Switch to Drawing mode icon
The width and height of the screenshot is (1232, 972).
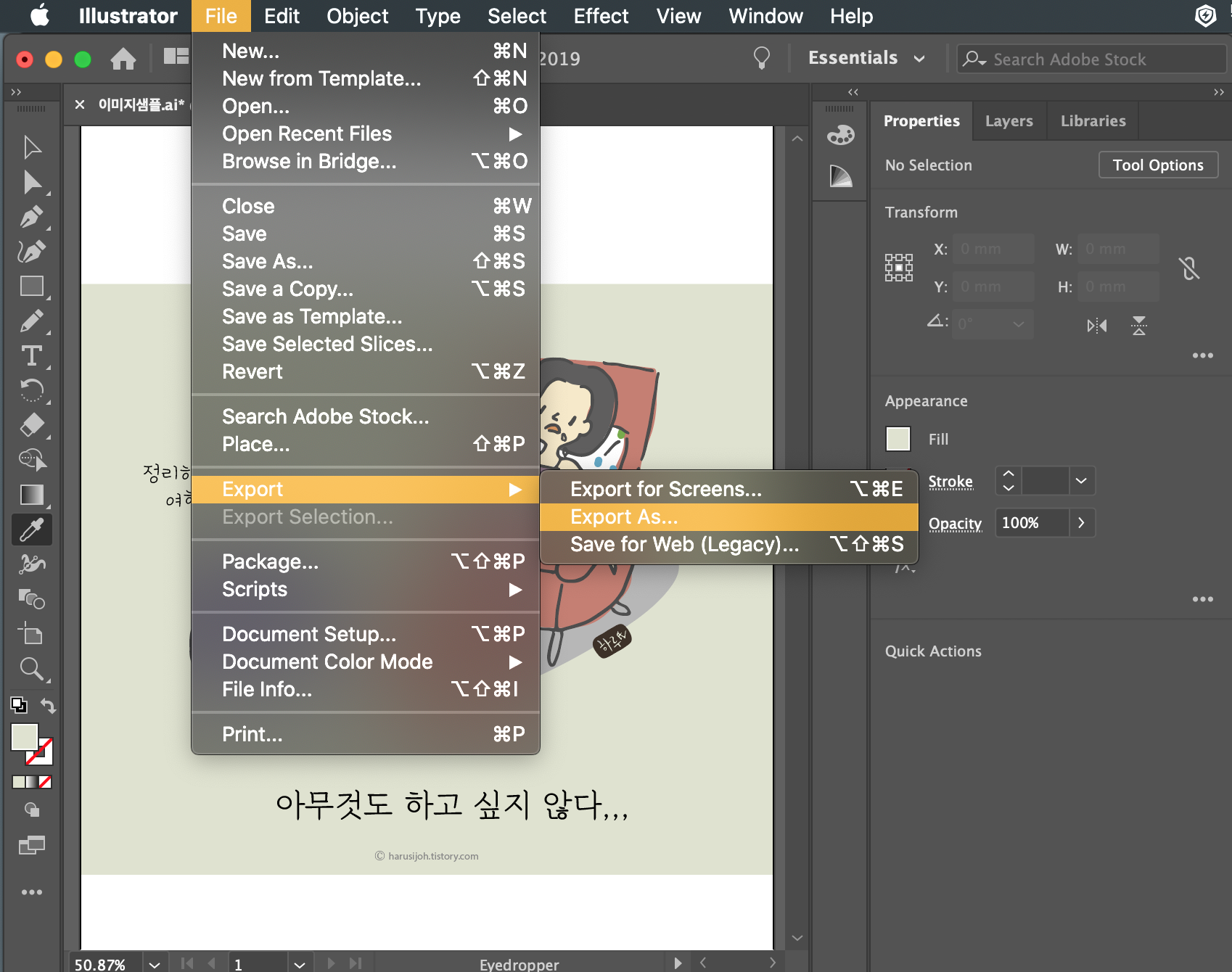pyautogui.click(x=32, y=810)
